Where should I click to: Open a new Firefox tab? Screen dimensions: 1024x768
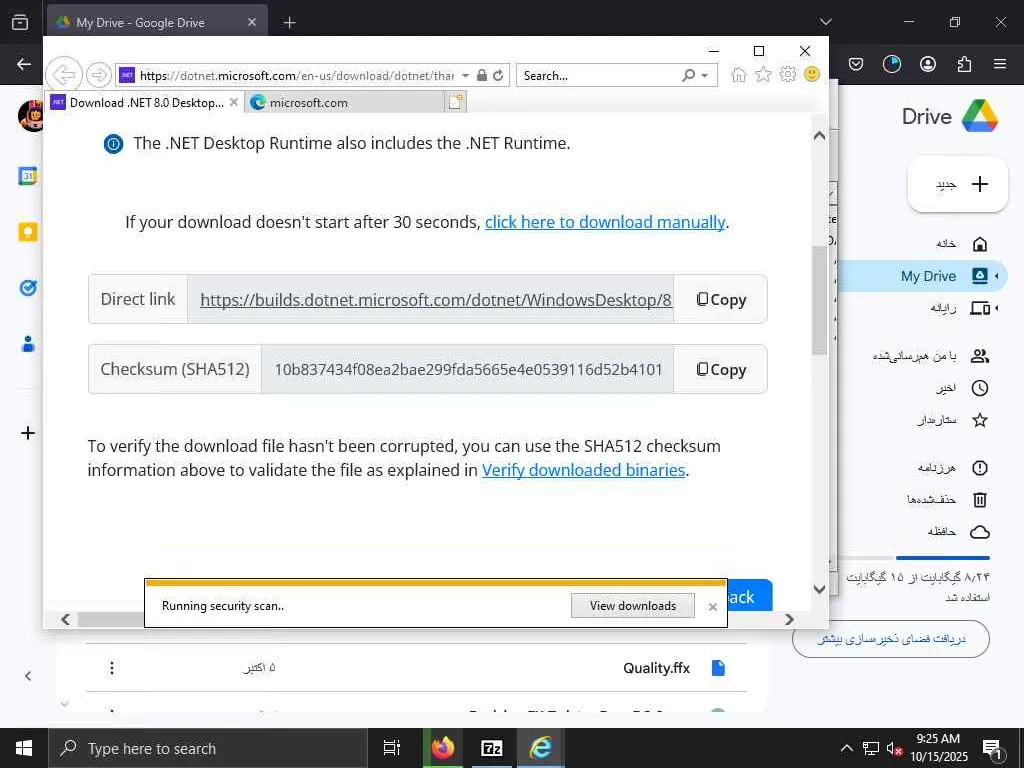[289, 23]
